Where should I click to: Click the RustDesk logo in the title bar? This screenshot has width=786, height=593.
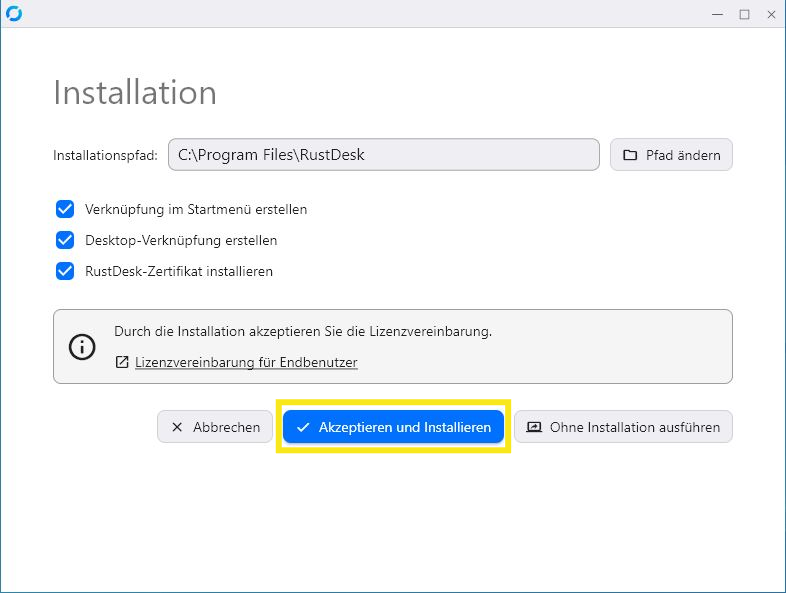pyautogui.click(x=14, y=14)
